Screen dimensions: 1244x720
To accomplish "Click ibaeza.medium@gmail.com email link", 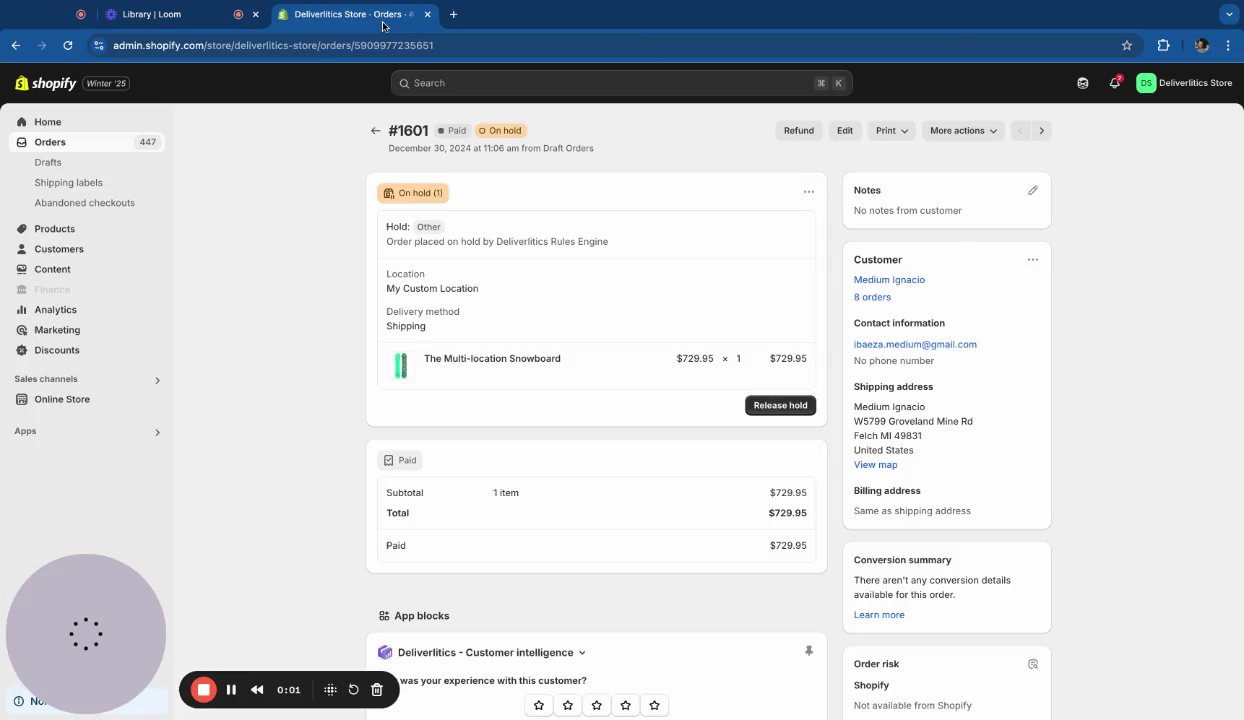I will click(x=915, y=344).
